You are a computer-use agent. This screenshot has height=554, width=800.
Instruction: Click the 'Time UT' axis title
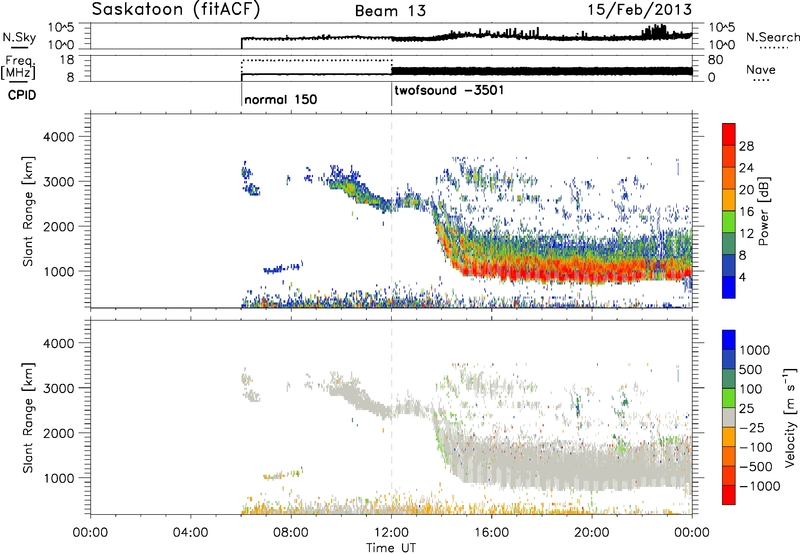391,548
